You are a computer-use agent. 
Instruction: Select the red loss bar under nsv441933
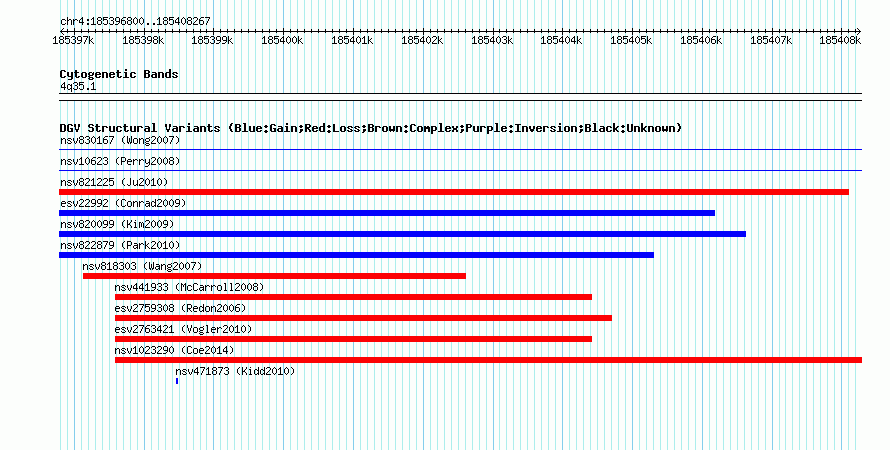[353, 297]
